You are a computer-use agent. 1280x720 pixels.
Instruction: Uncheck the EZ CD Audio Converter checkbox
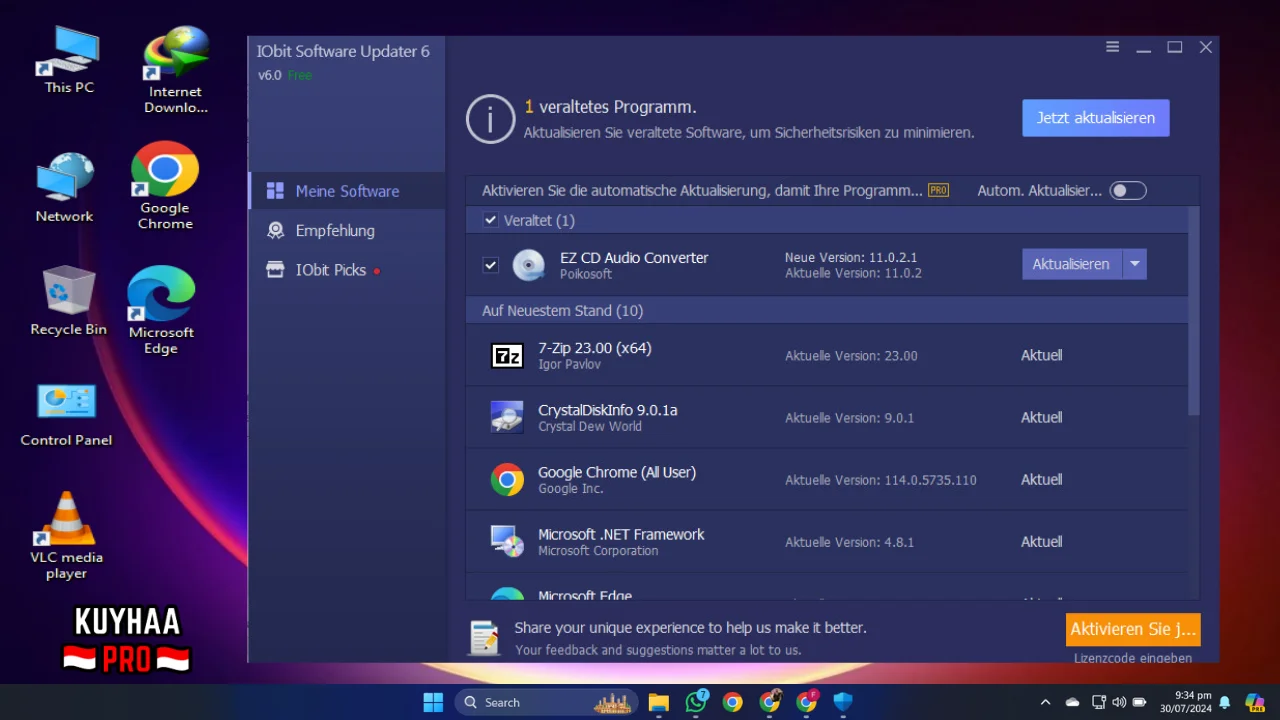pos(490,265)
